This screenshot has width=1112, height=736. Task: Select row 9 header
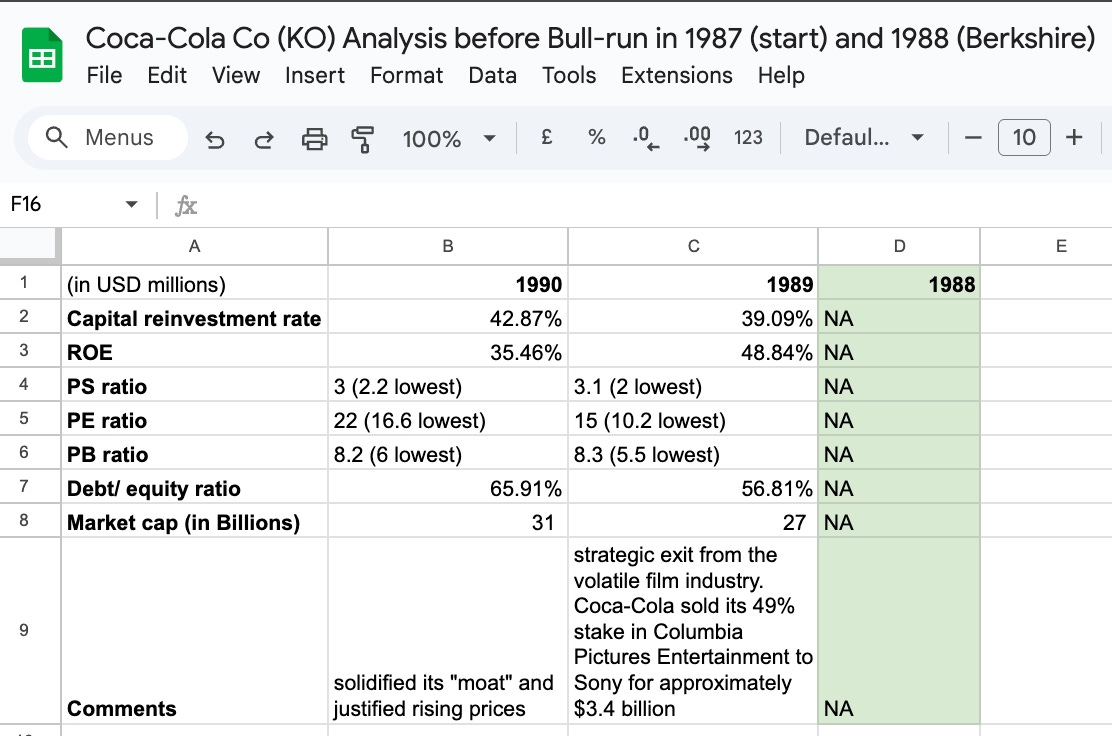(x=29, y=630)
